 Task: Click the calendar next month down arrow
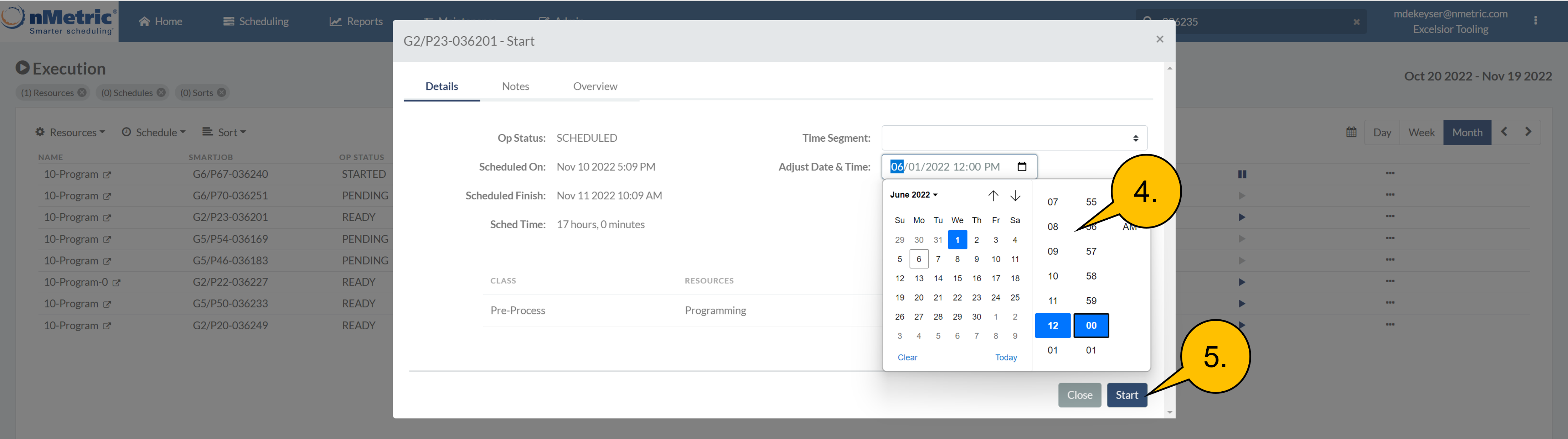(x=1015, y=195)
